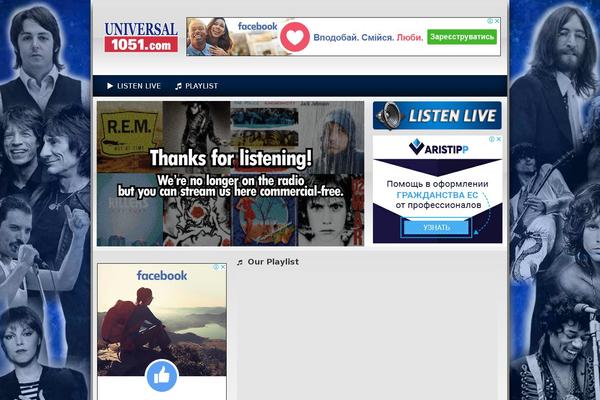Click the music note icon beside Playlist menu

click(x=178, y=86)
